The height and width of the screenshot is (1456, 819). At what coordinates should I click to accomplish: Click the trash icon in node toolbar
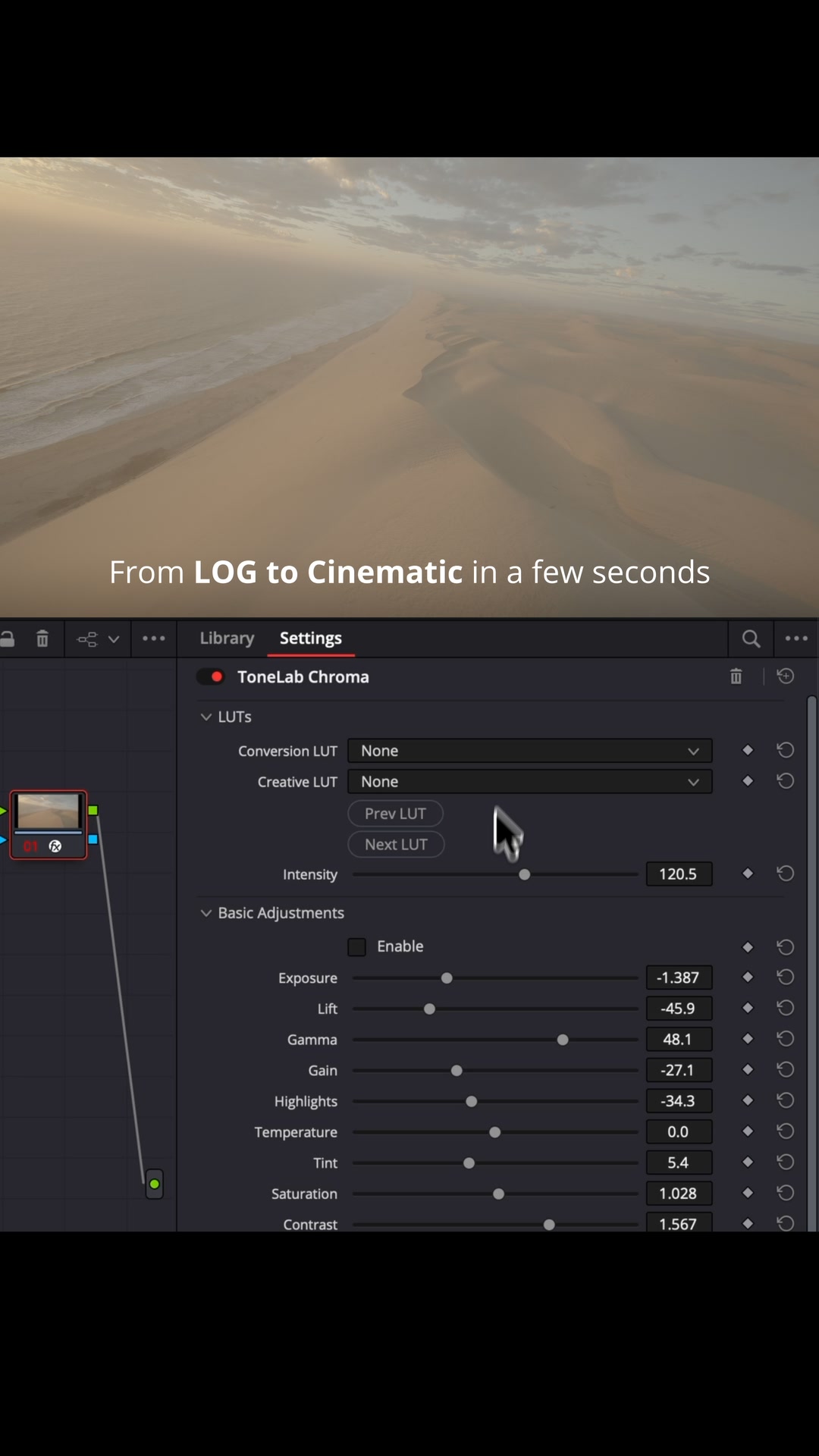(x=42, y=639)
